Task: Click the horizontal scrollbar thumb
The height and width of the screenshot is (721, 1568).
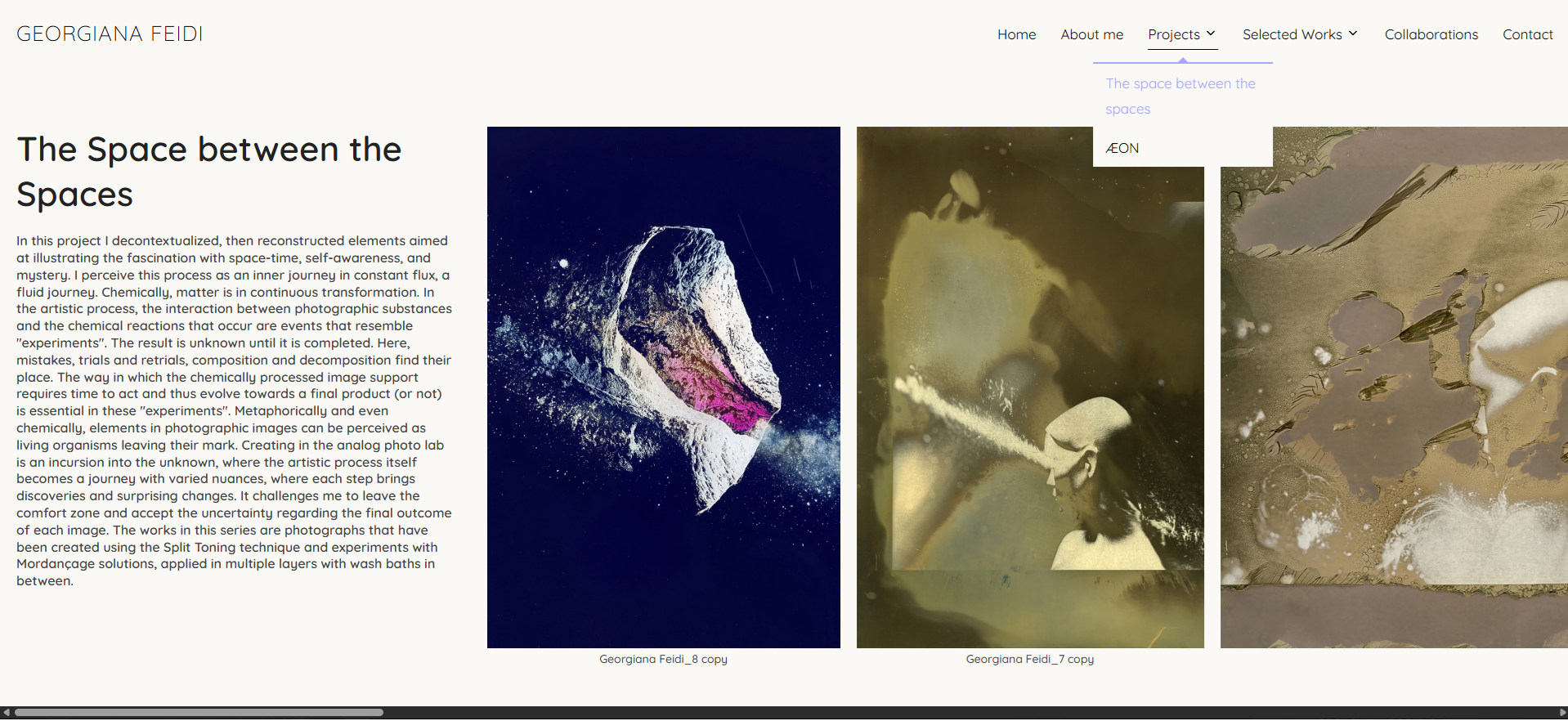Action: pos(199,713)
